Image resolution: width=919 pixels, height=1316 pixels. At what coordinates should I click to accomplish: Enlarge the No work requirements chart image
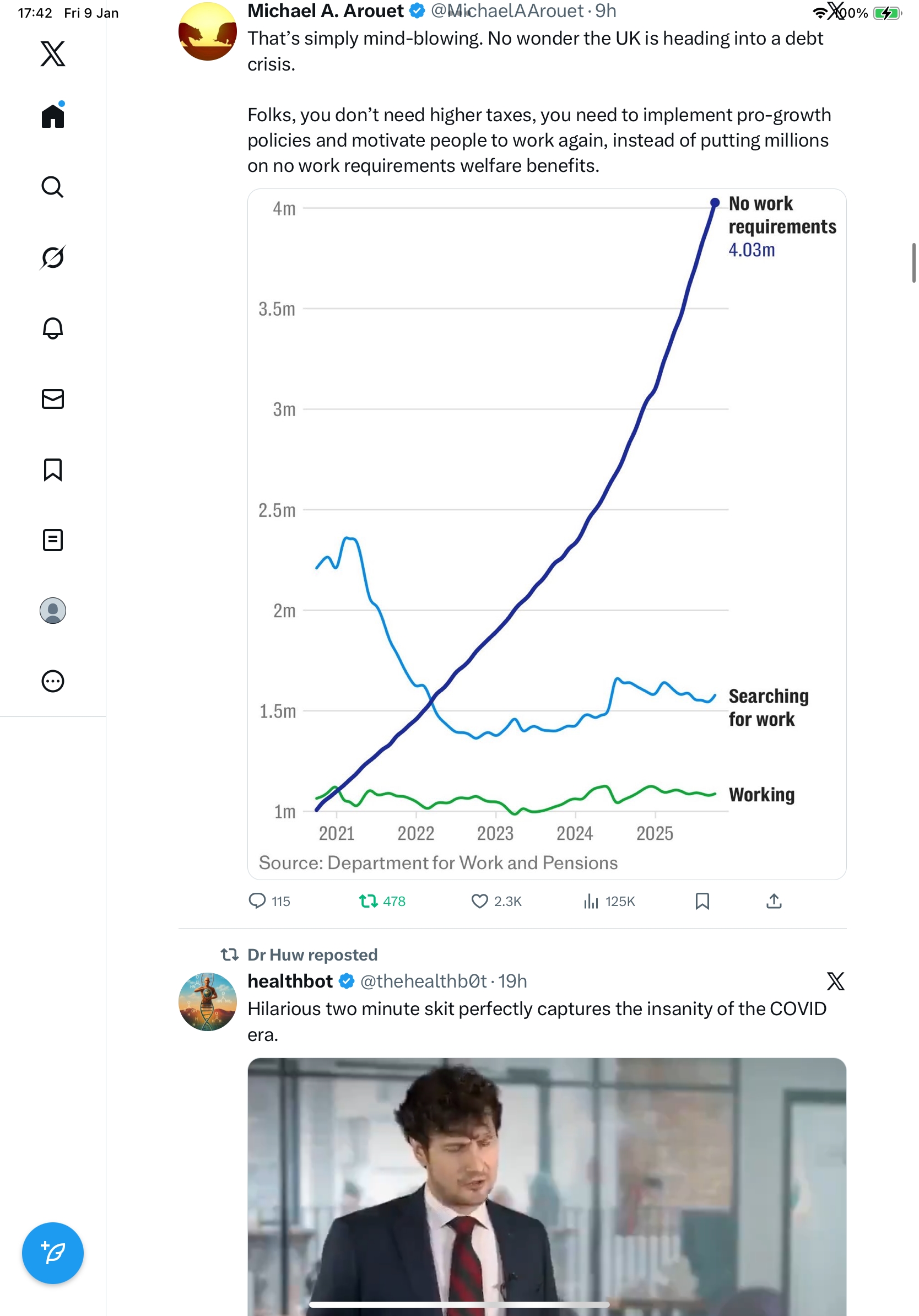point(547,533)
